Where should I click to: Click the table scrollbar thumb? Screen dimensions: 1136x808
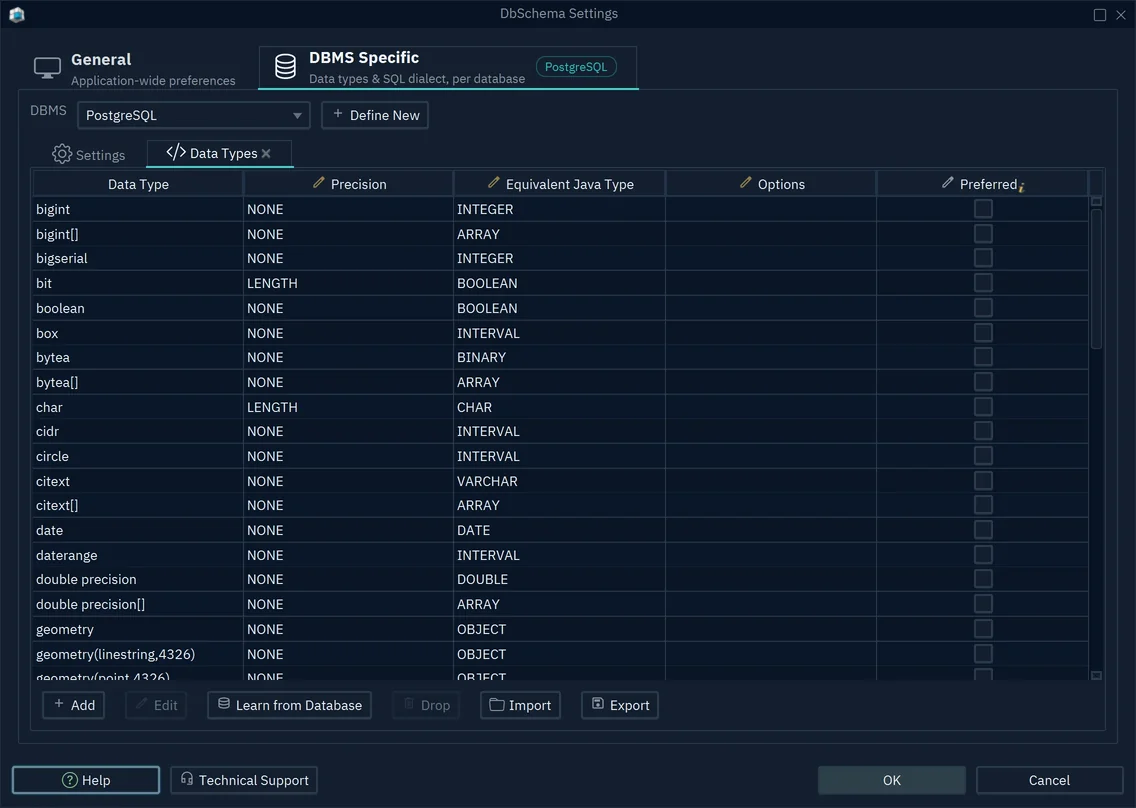click(1096, 278)
